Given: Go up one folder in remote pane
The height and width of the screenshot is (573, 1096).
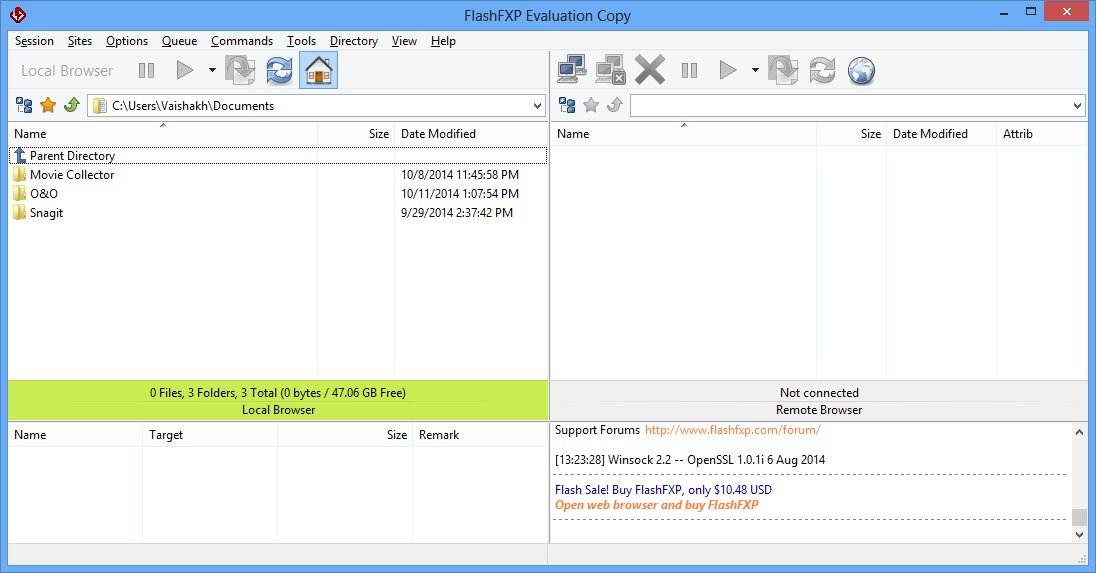Looking at the screenshot, I should 615,106.
